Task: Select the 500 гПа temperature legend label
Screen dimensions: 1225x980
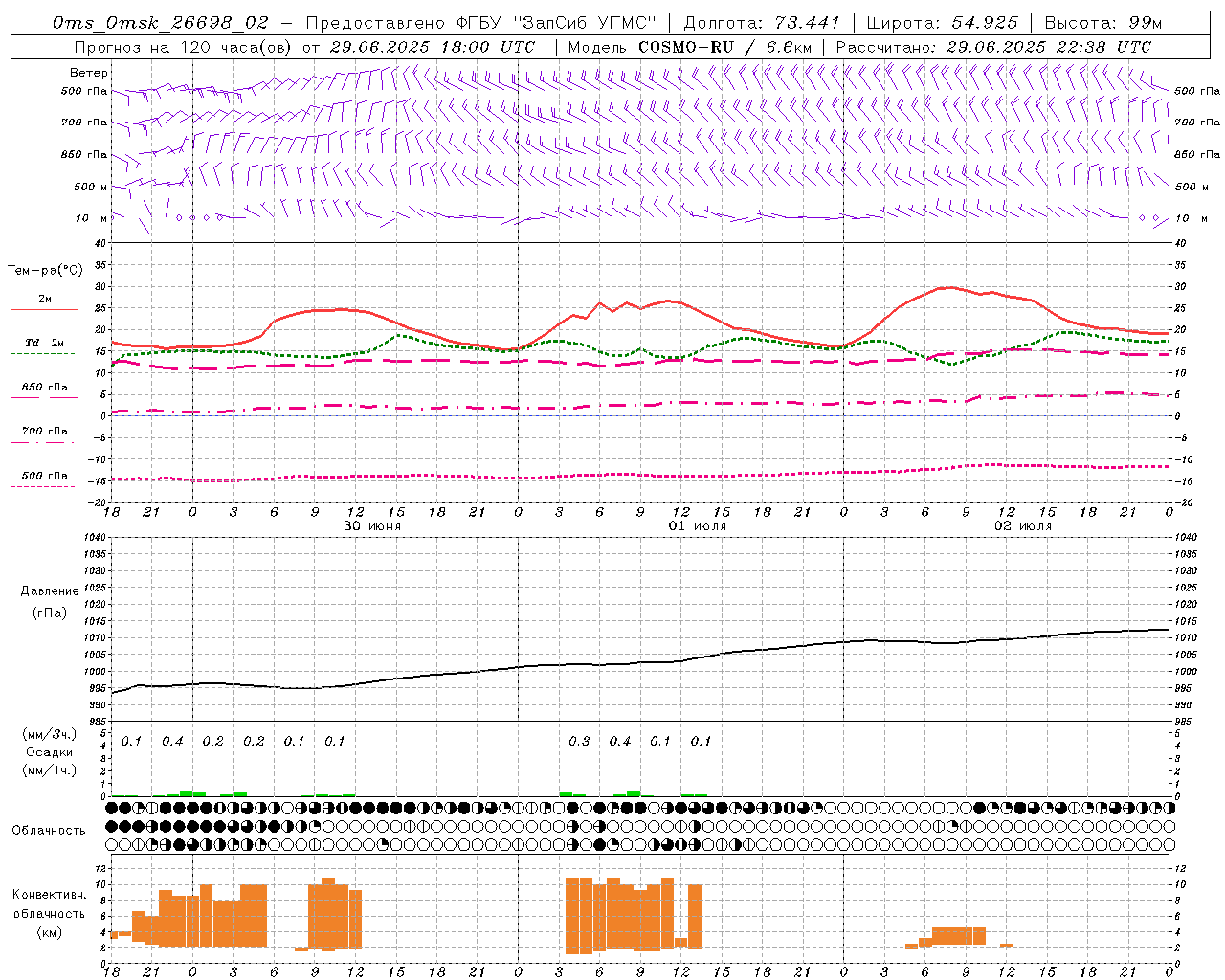Action: tap(45, 476)
